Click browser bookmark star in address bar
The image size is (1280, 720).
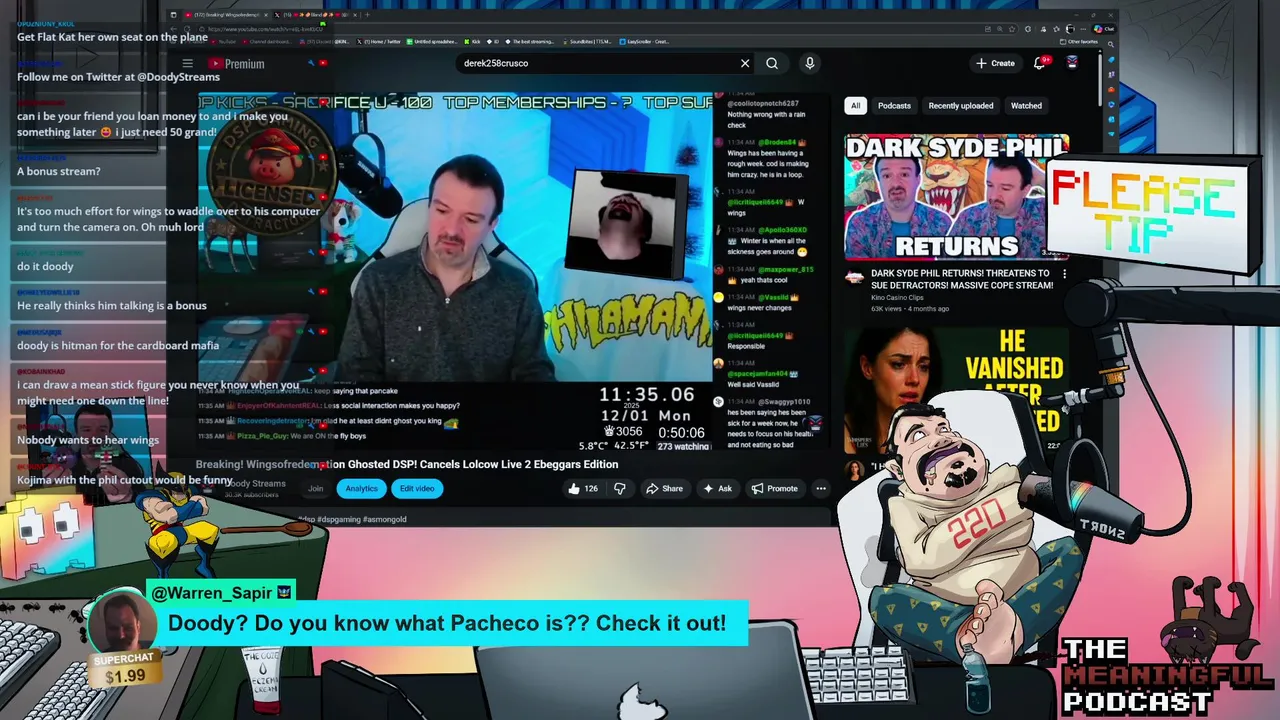[1011, 28]
